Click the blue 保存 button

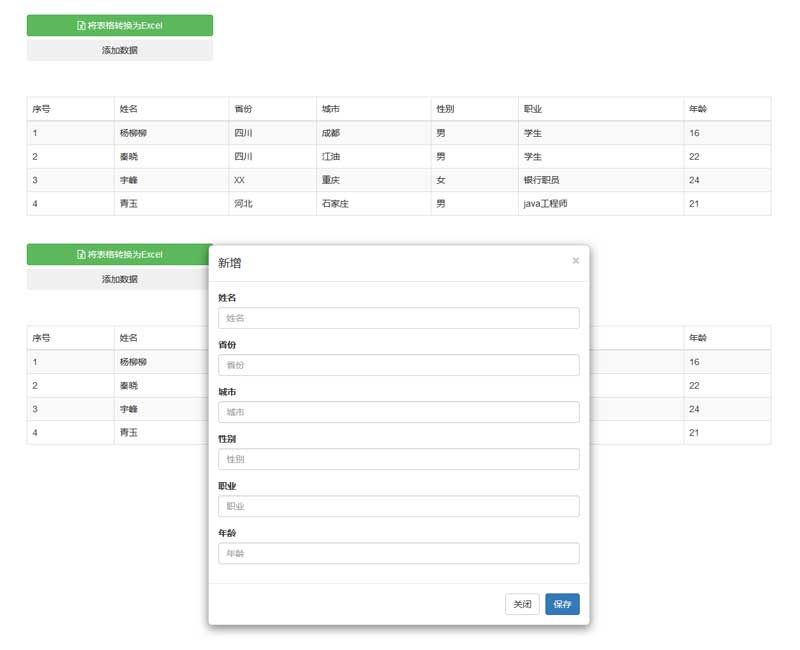coord(562,604)
